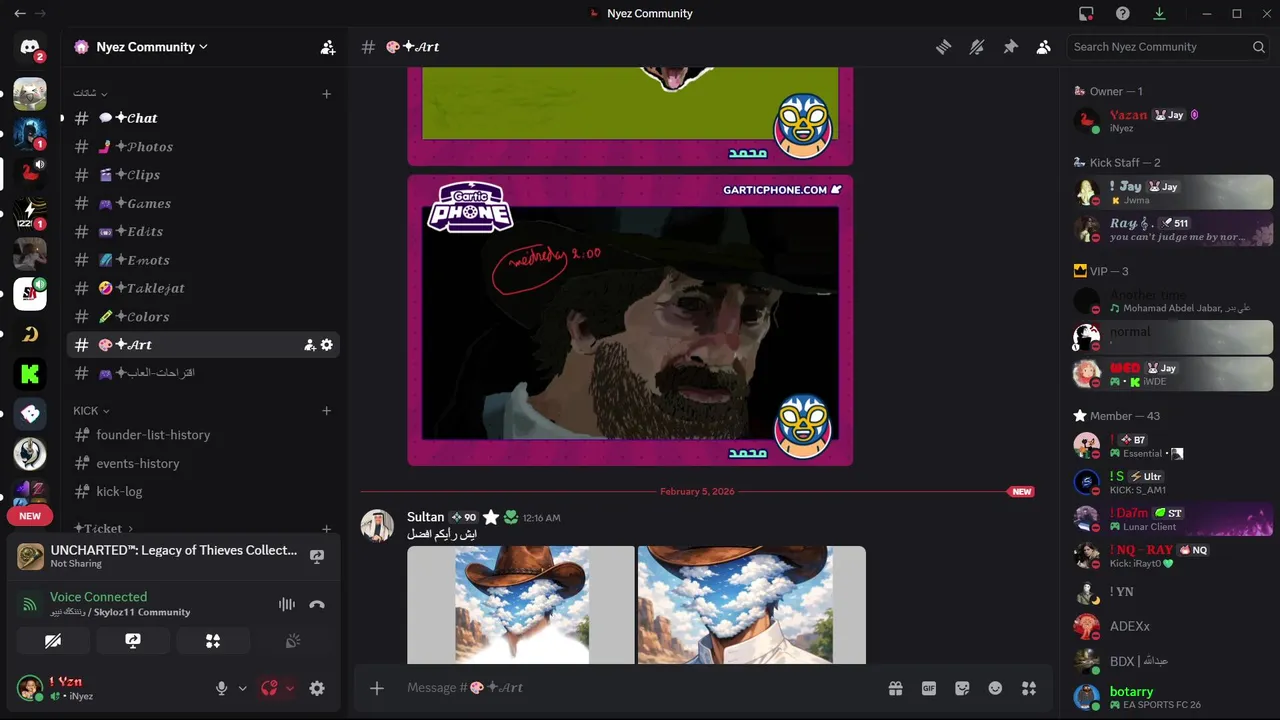Click the green download update icon
The height and width of the screenshot is (720, 1280).
[x=1160, y=13]
